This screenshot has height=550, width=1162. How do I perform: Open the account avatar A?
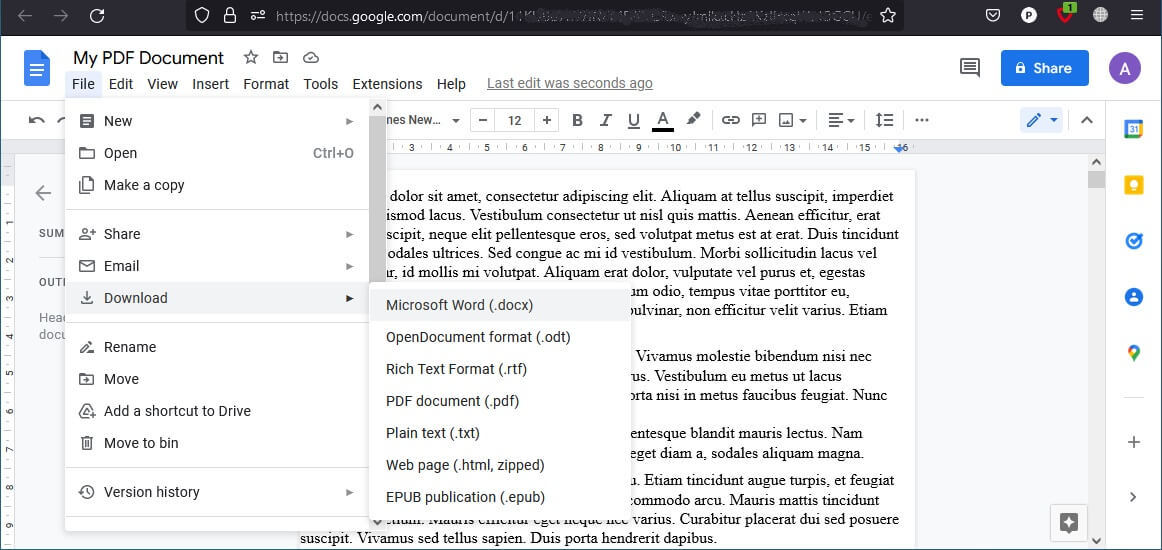point(1124,68)
